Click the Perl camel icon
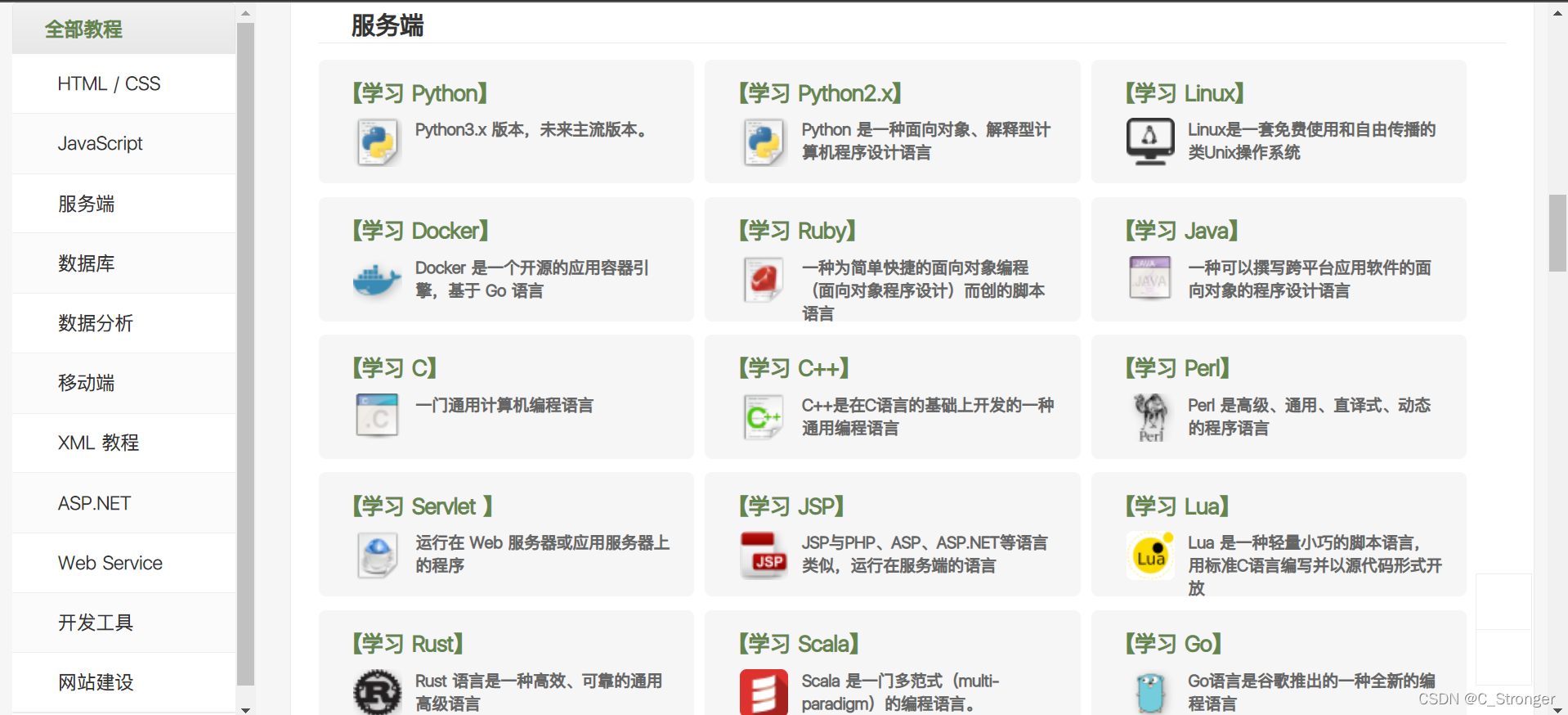Screen dimensions: 1568x715 (x=1150, y=417)
